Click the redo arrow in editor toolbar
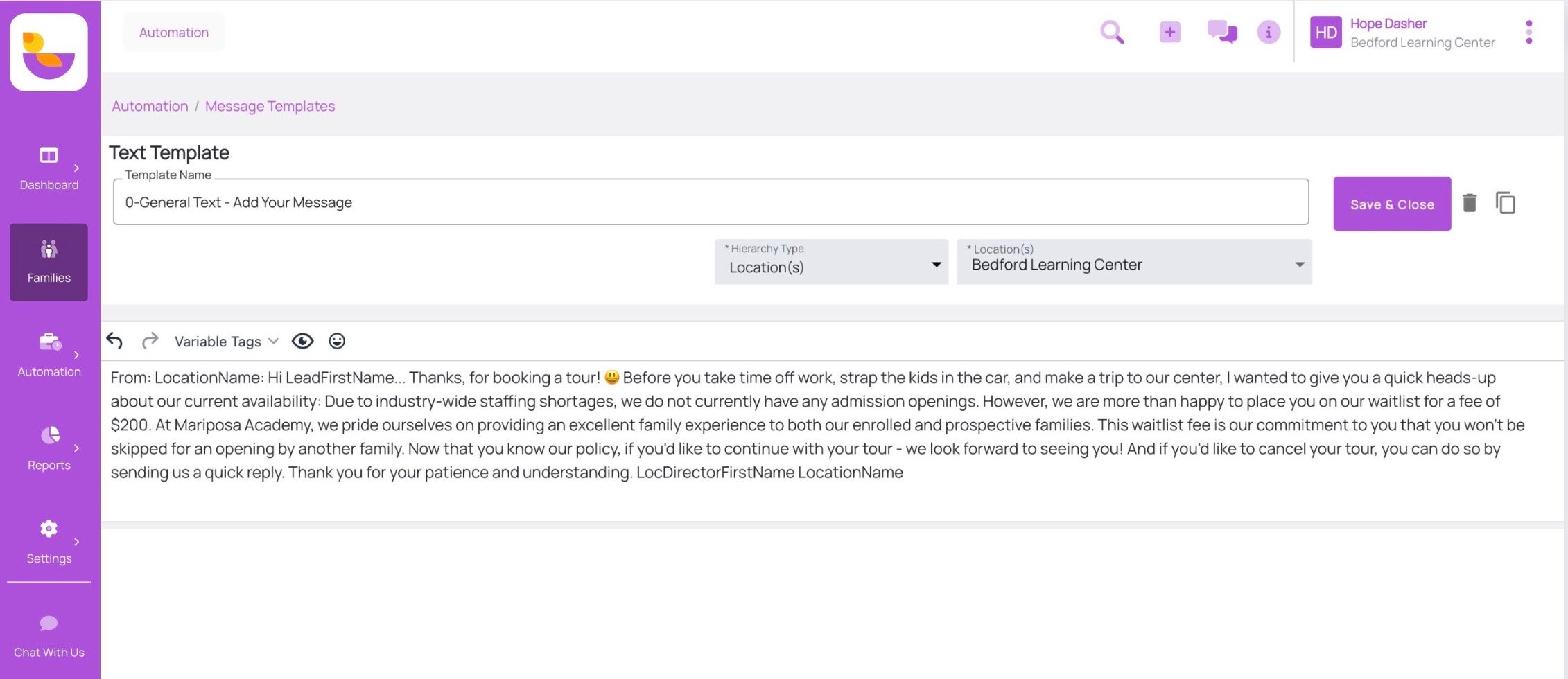 click(150, 341)
